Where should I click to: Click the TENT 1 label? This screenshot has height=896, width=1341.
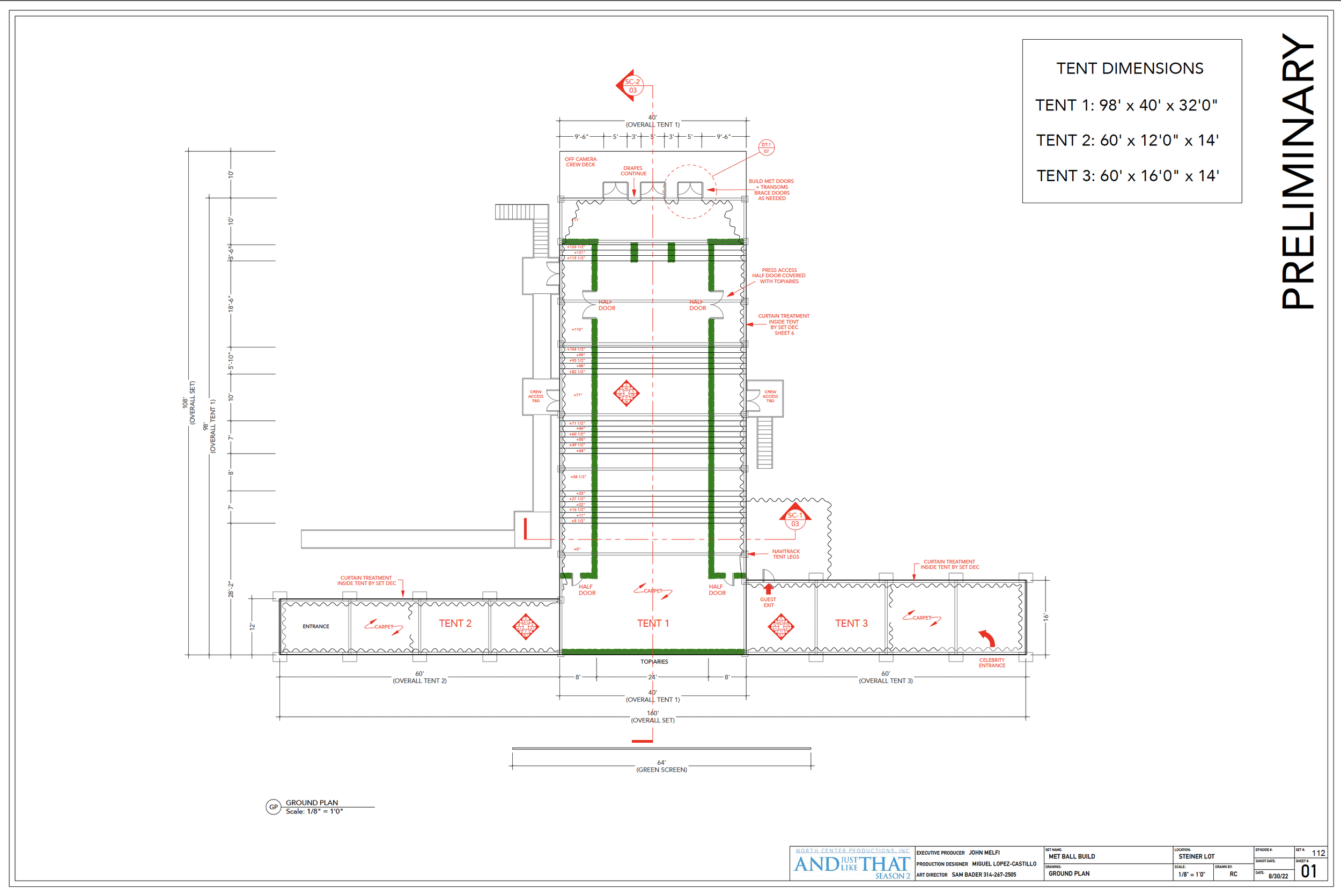(x=653, y=624)
